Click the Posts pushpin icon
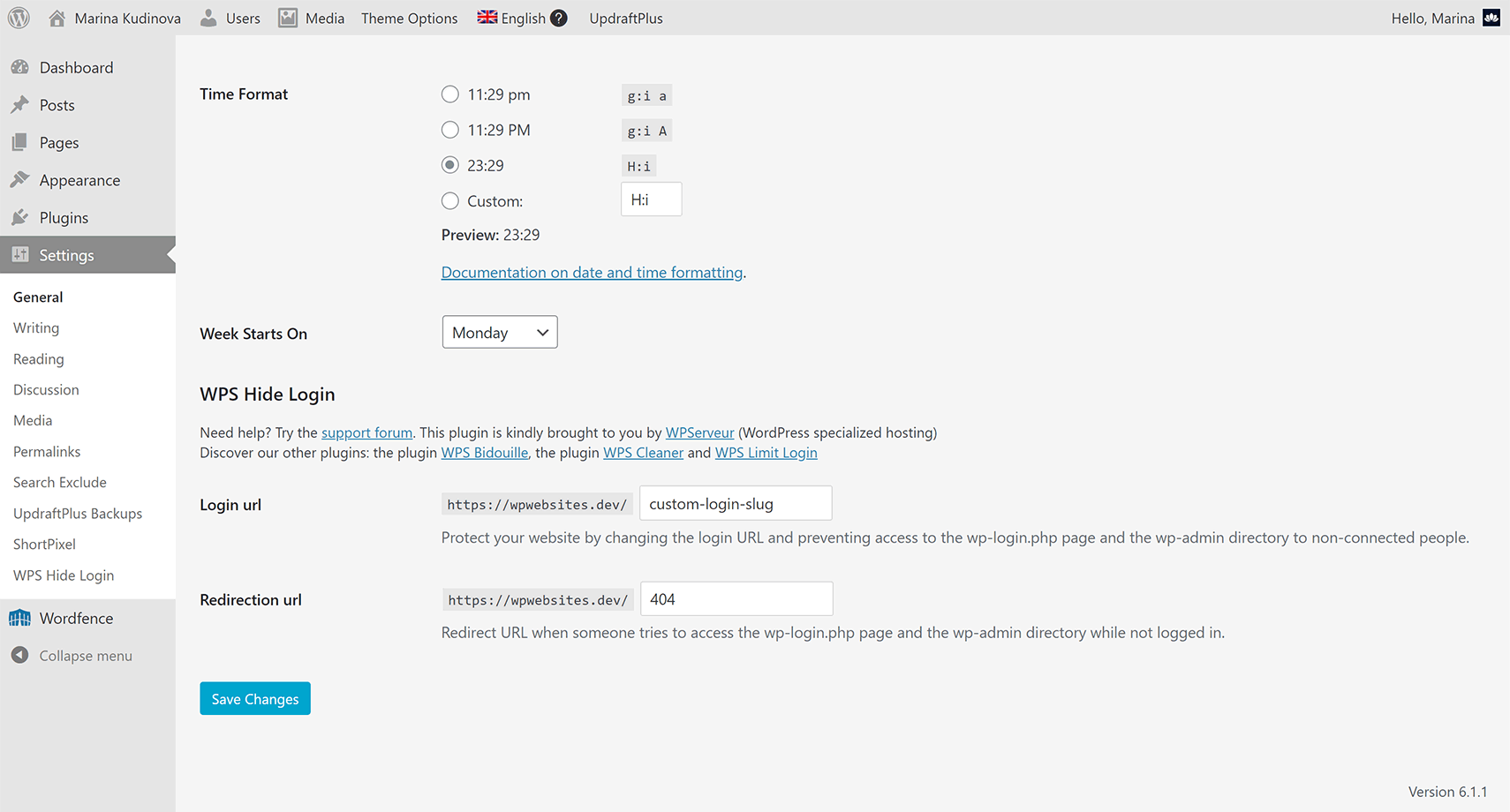1510x812 pixels. coord(19,105)
